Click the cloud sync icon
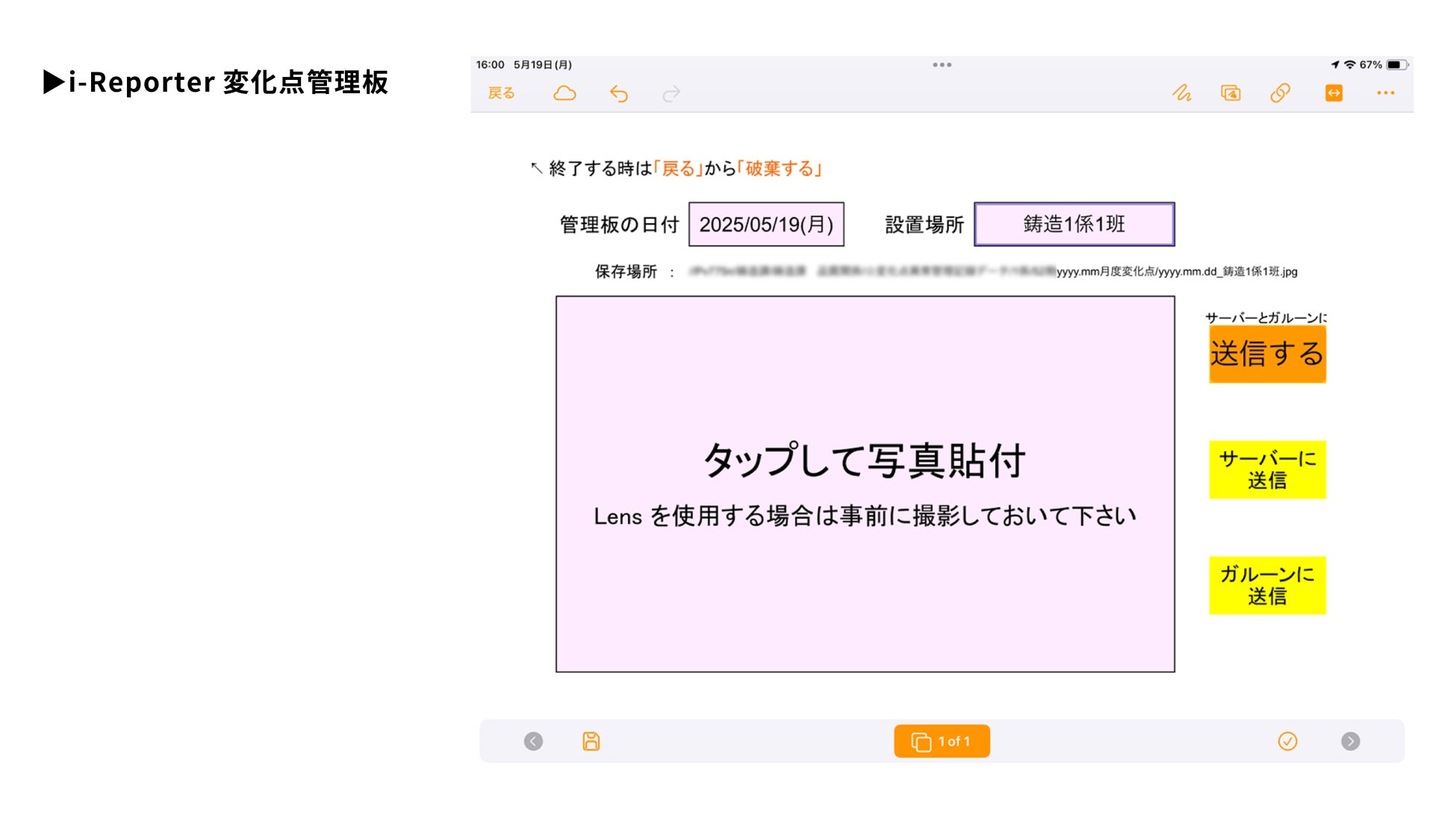This screenshot has width=1456, height=819. coord(564,93)
